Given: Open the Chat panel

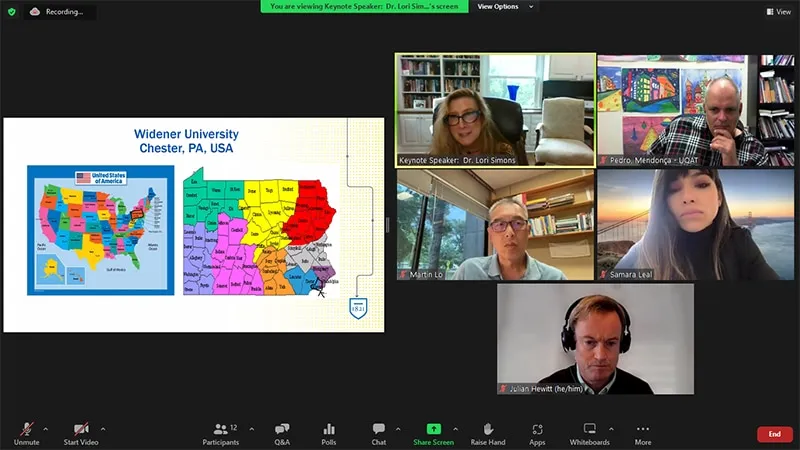Looking at the screenshot, I should [x=379, y=431].
